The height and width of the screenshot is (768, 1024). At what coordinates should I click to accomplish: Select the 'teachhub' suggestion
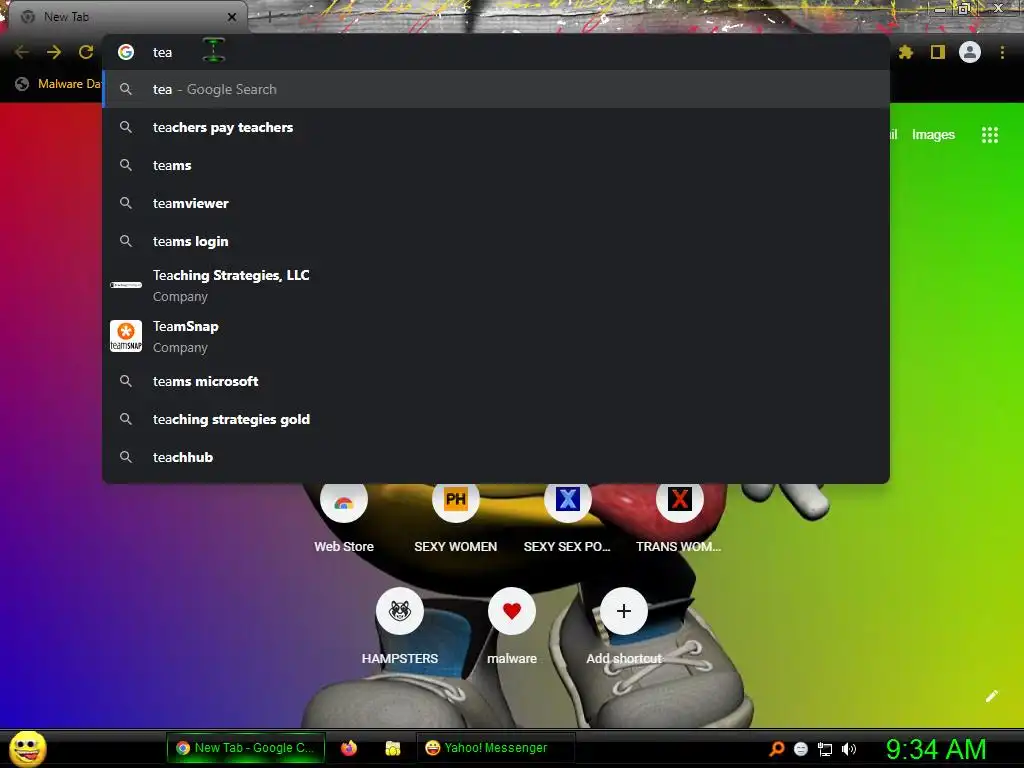coord(496,456)
